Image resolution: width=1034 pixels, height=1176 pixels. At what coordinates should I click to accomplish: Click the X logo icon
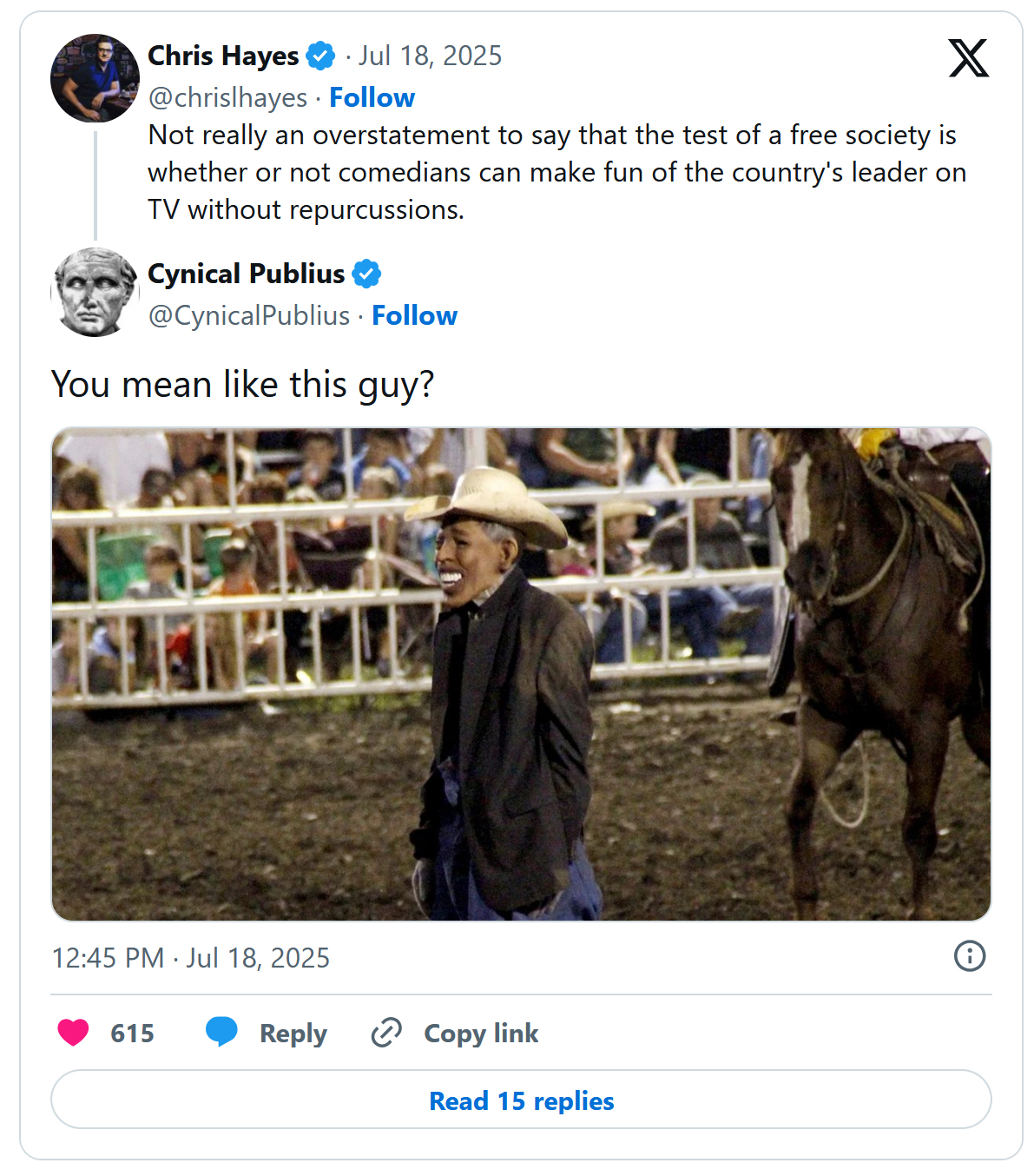coord(968,58)
